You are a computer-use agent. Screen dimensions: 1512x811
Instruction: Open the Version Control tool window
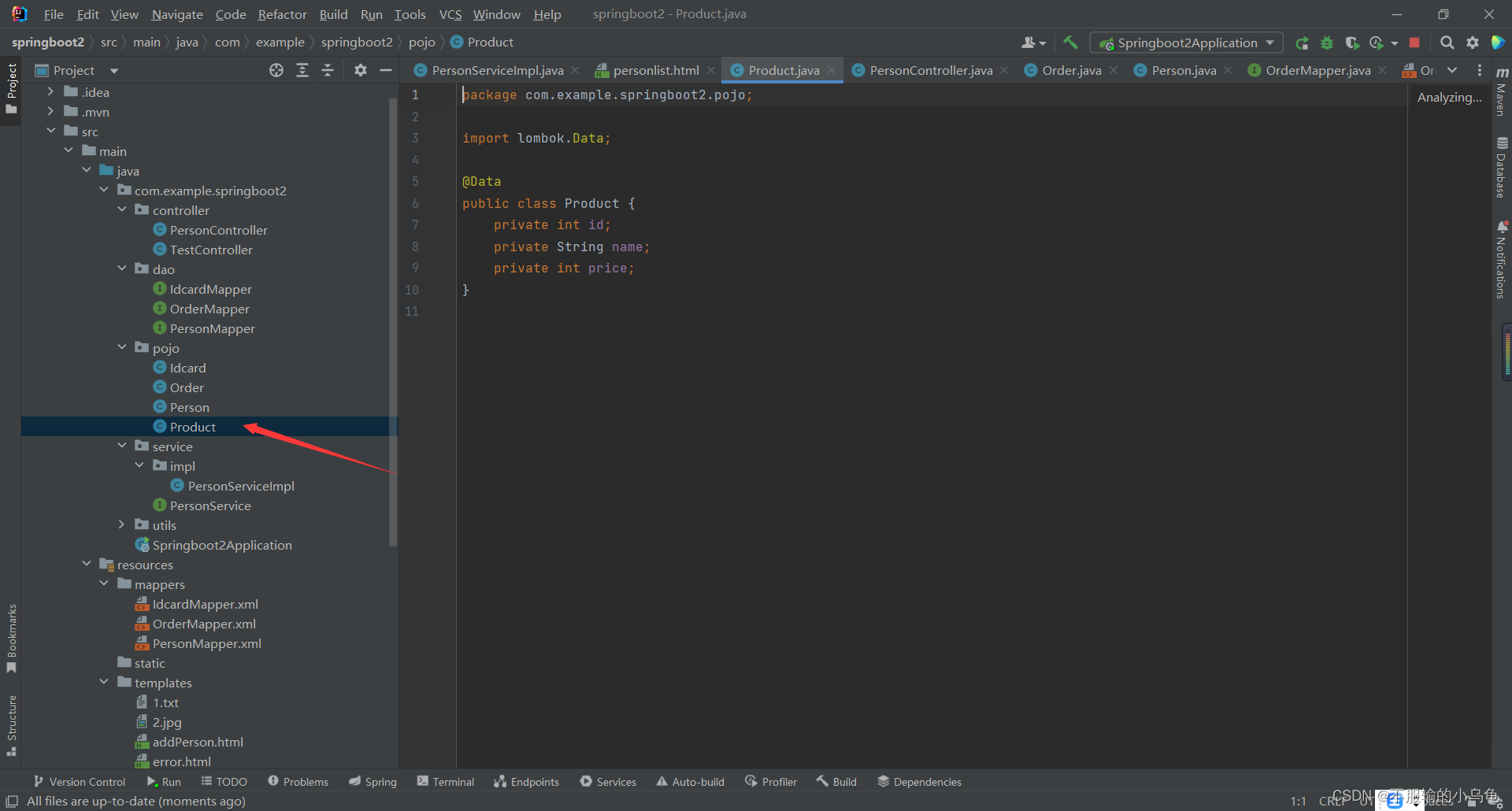pyautogui.click(x=80, y=782)
